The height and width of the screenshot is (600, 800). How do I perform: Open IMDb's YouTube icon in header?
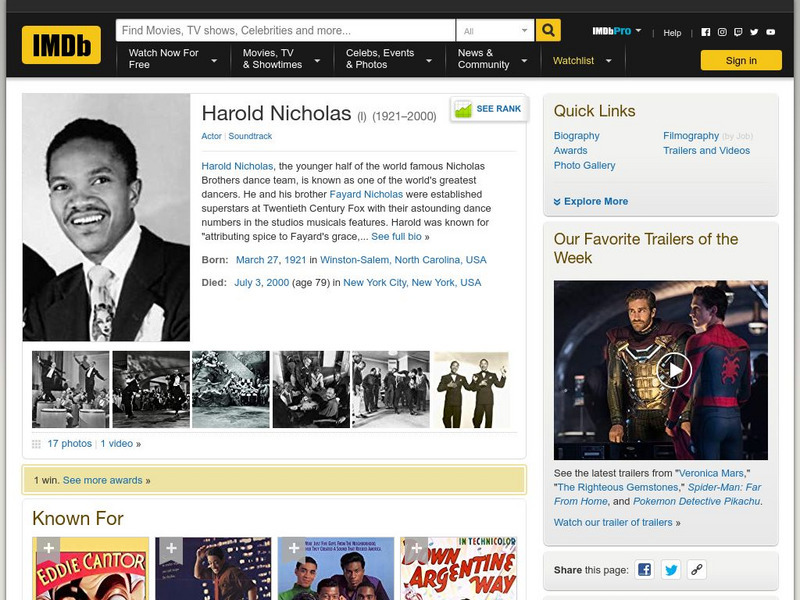(x=770, y=32)
